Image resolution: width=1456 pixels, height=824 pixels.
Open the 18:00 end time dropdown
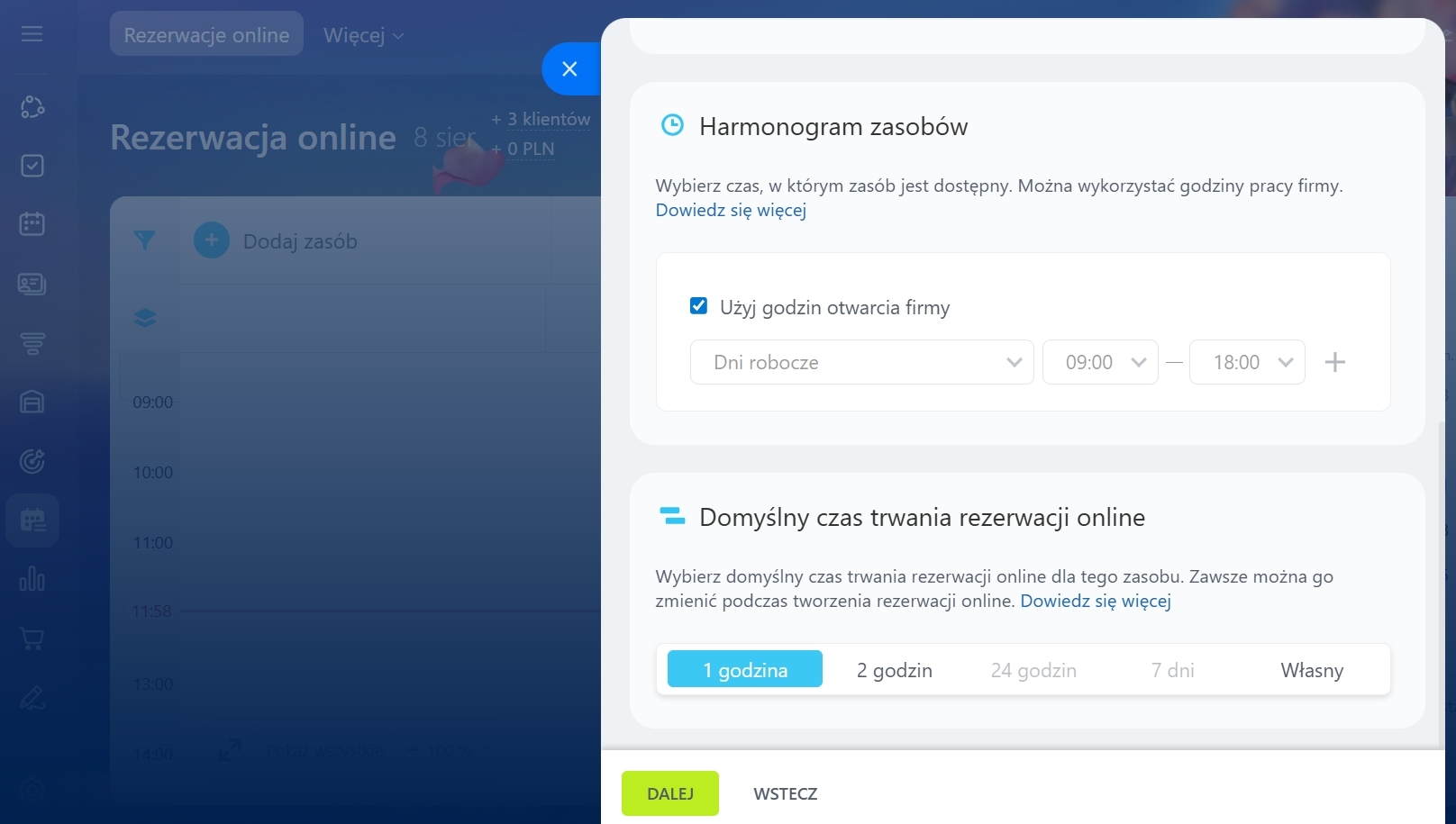coord(1247,362)
